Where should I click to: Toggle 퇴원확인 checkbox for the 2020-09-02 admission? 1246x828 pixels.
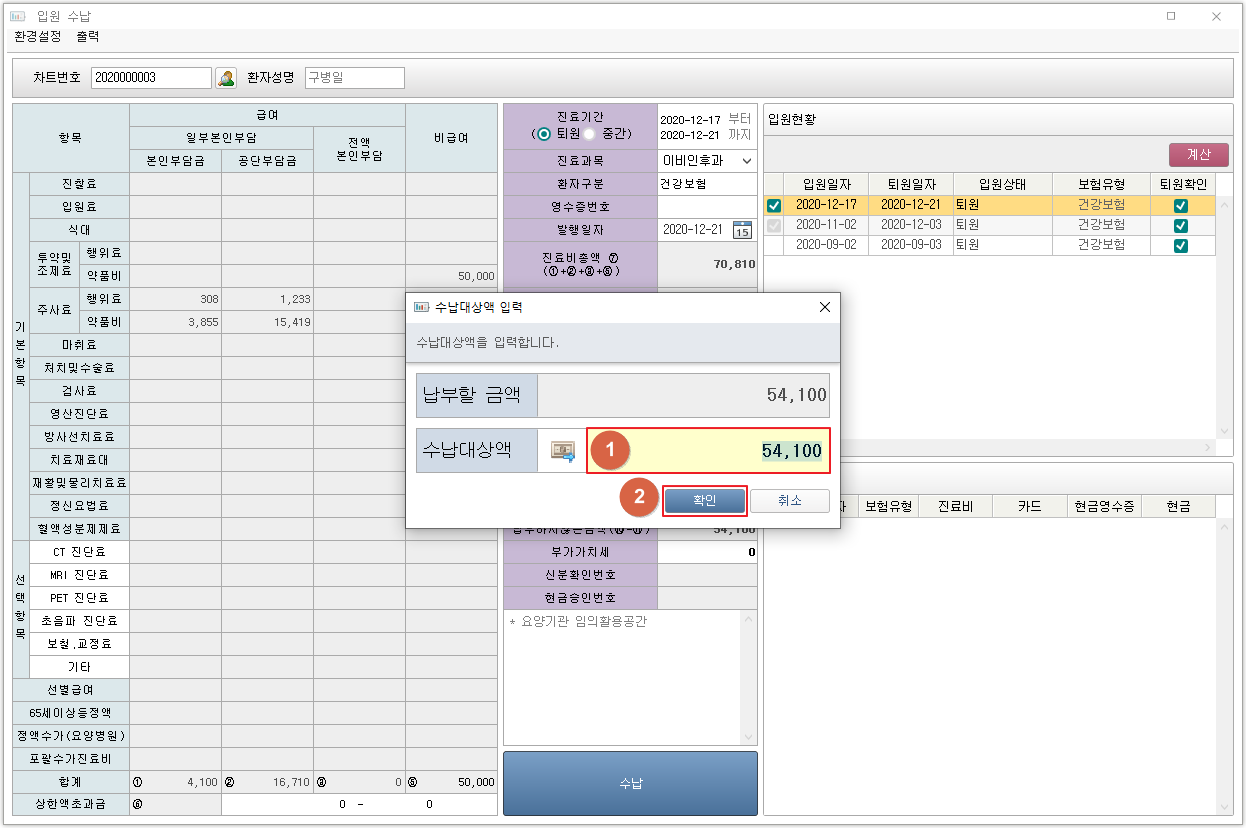coord(1181,245)
